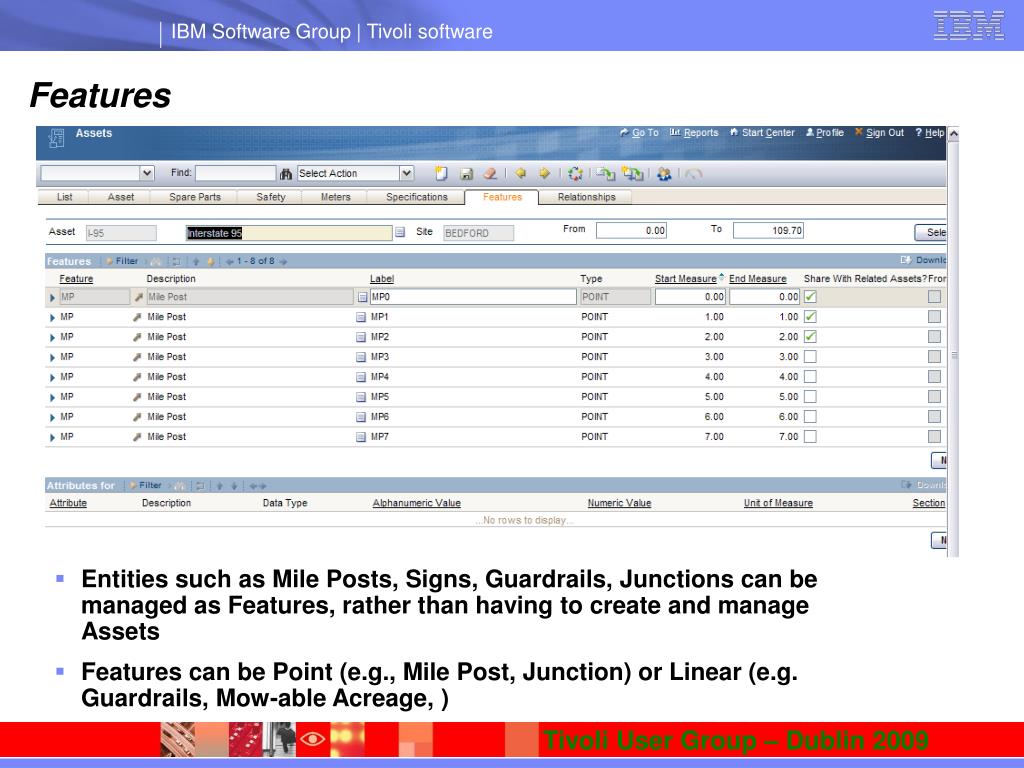Open long description icon before MP7 label
The width and height of the screenshot is (1024, 768).
pos(360,437)
